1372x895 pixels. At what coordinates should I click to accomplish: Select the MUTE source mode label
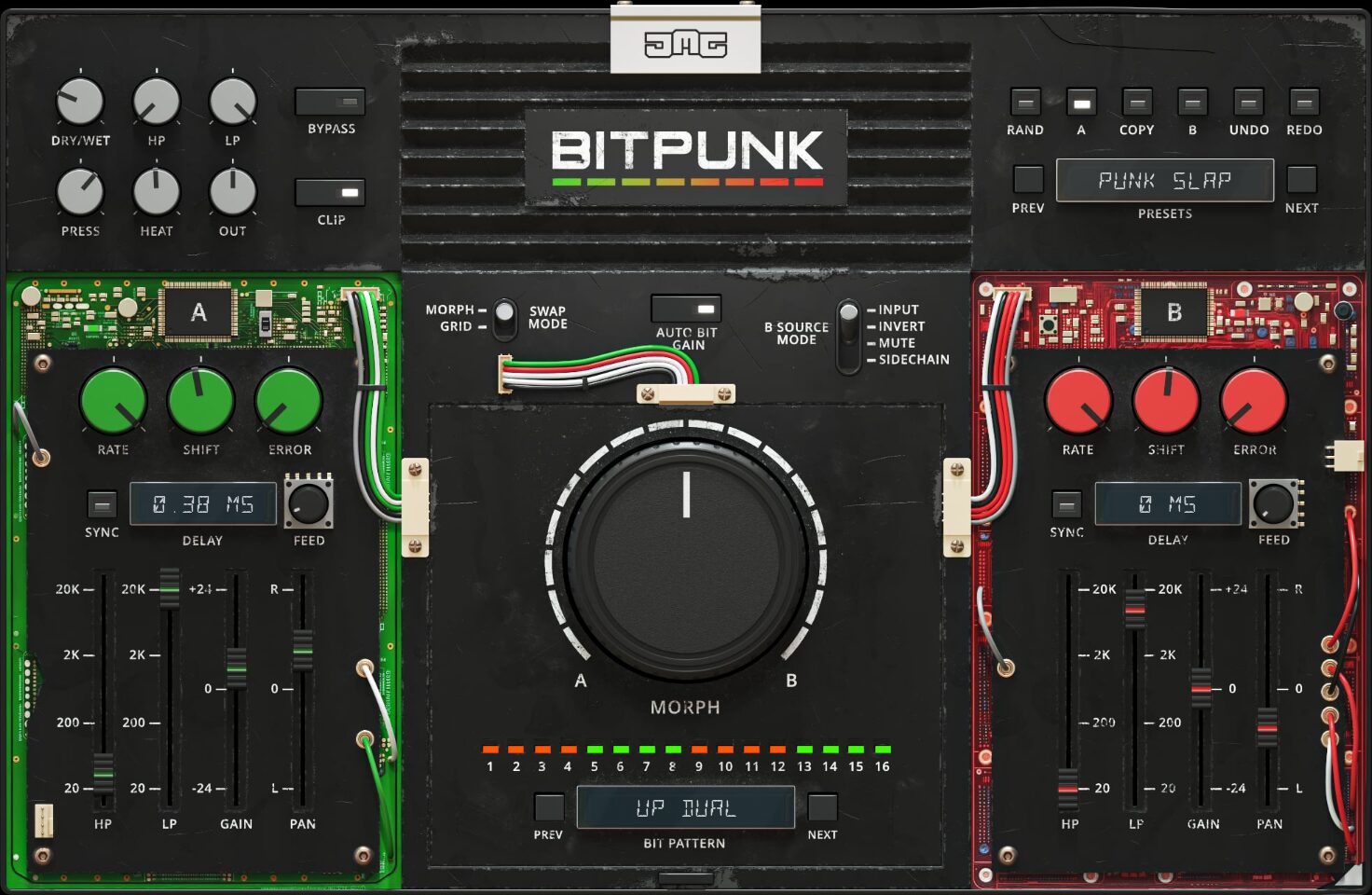[x=897, y=343]
